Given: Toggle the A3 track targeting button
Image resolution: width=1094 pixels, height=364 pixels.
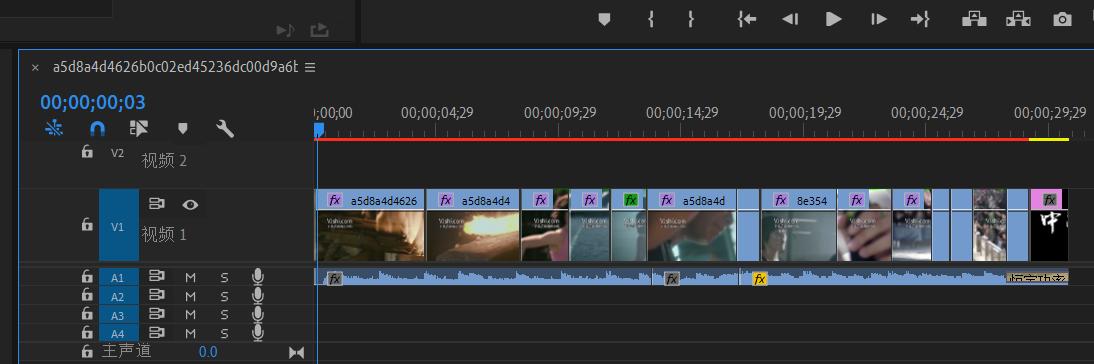Looking at the screenshot, I should click(x=119, y=315).
